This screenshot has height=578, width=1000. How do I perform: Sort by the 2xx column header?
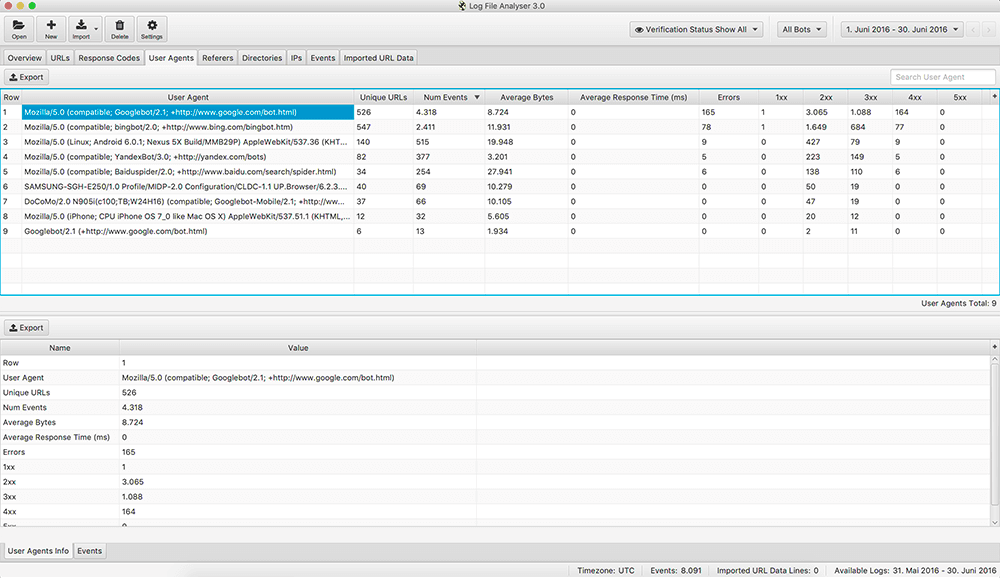coord(826,98)
